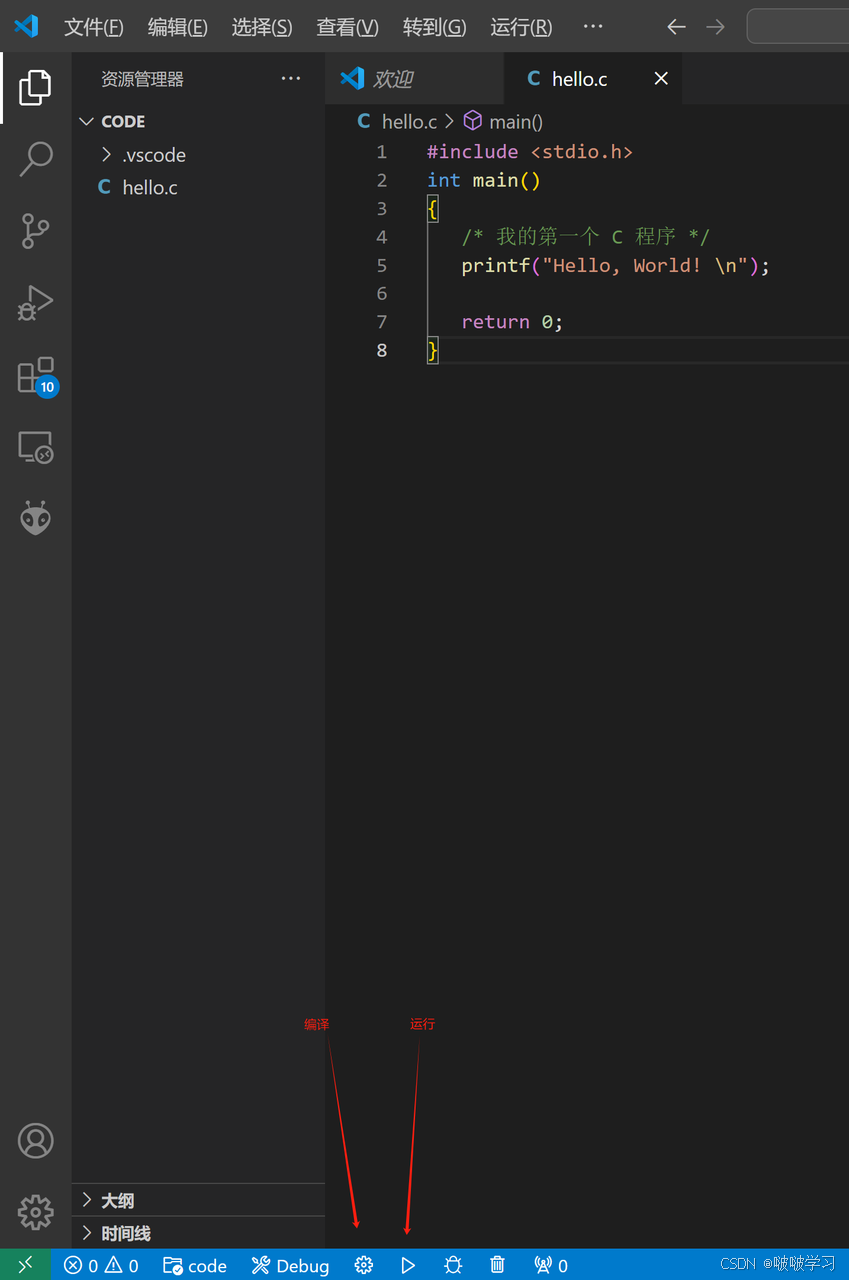
Task: Click the return 0; statement
Action: 513,322
